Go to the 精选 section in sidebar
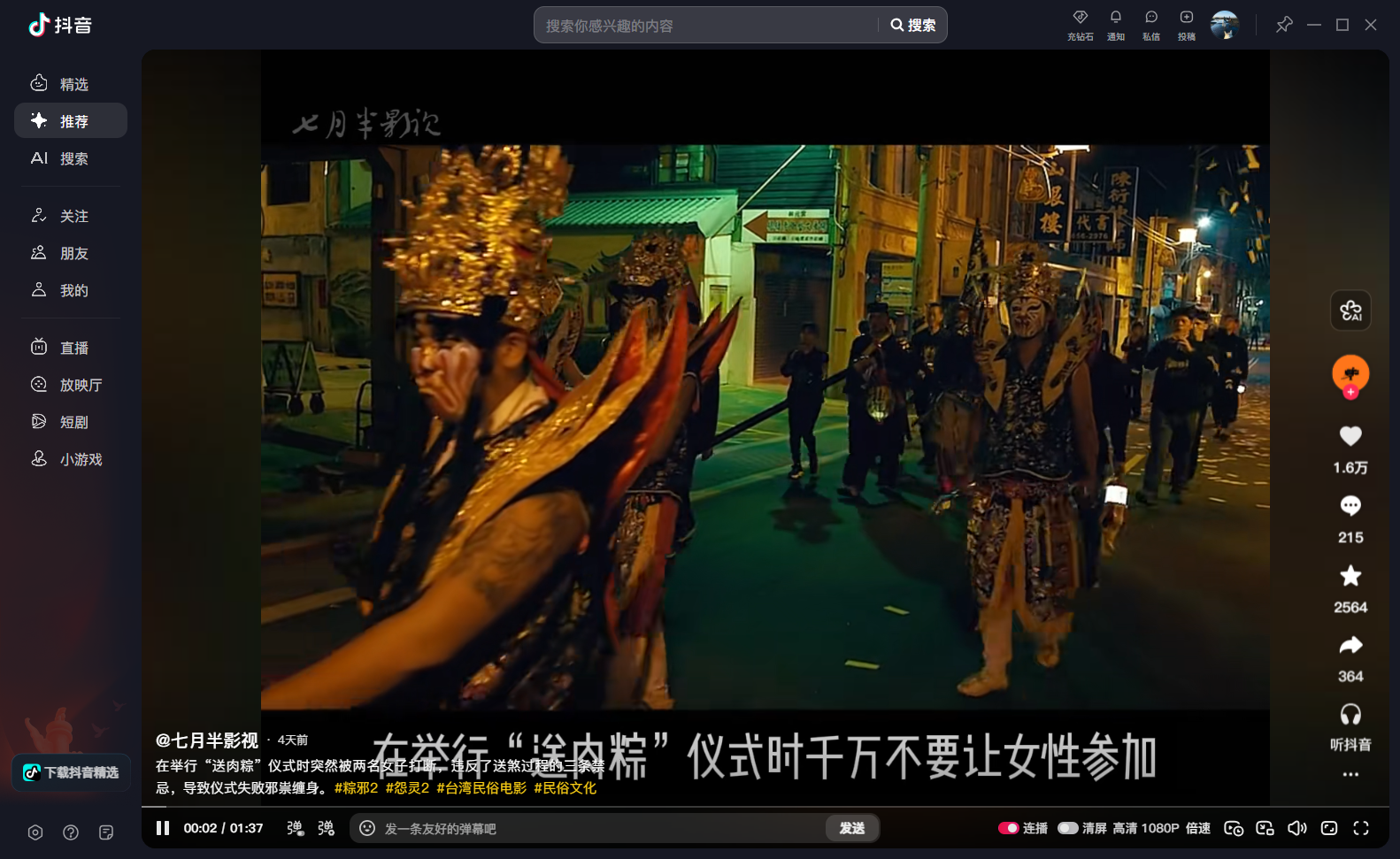1400x859 pixels. coord(71,84)
